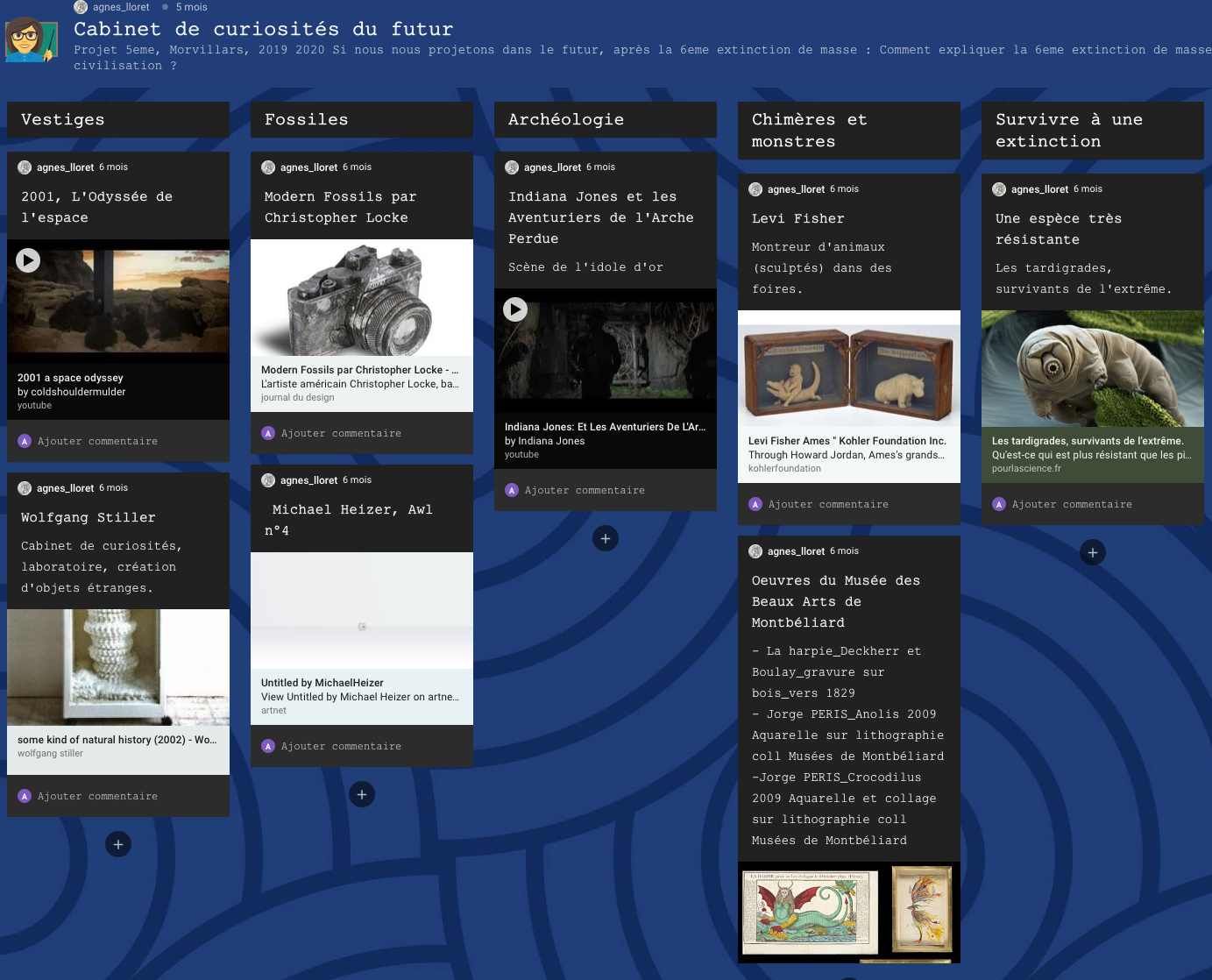Open 2001 a space odyssey youtube caption
Screen dimensions: 1212x980
[118, 392]
